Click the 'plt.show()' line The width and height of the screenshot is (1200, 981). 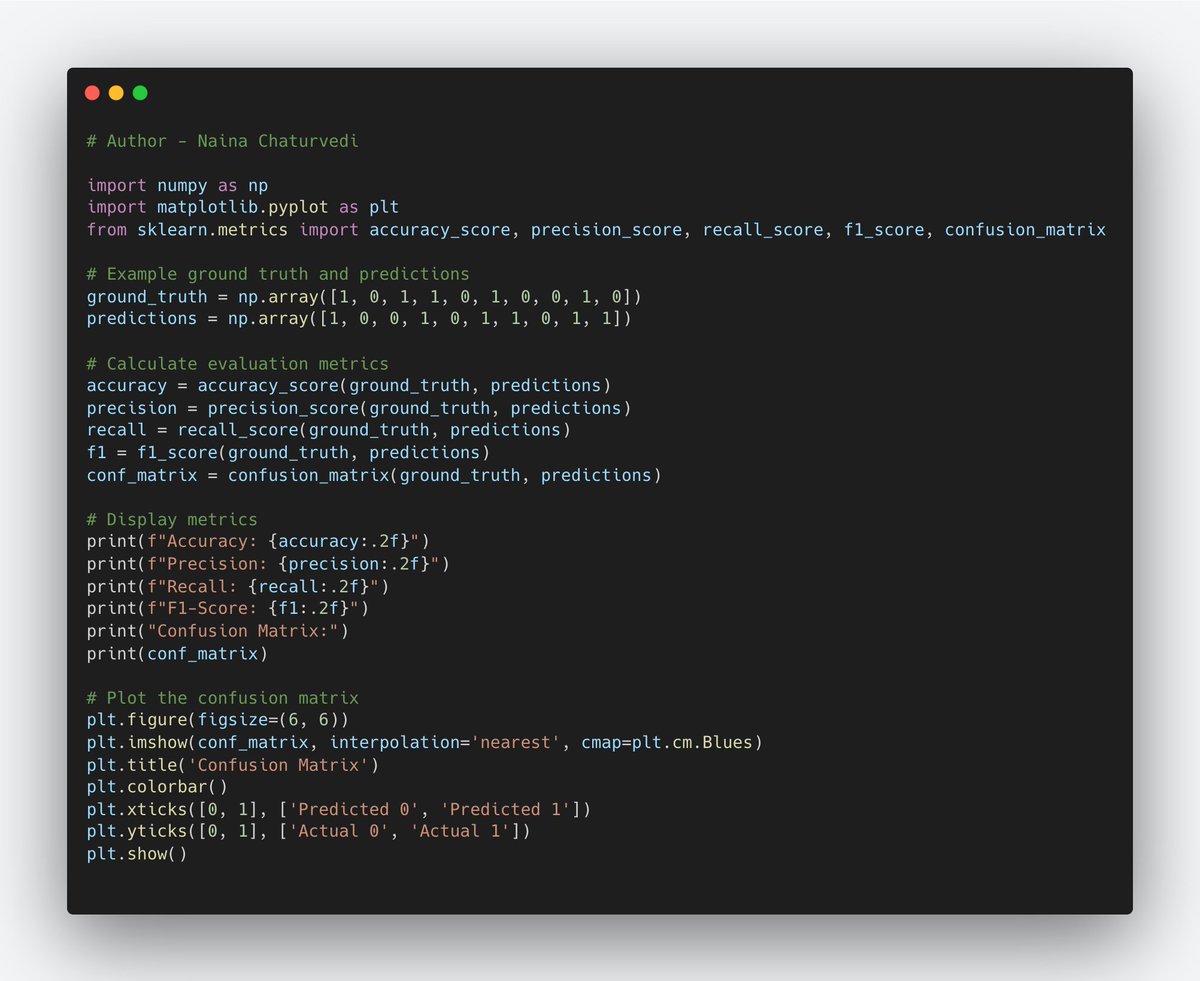click(x=137, y=854)
